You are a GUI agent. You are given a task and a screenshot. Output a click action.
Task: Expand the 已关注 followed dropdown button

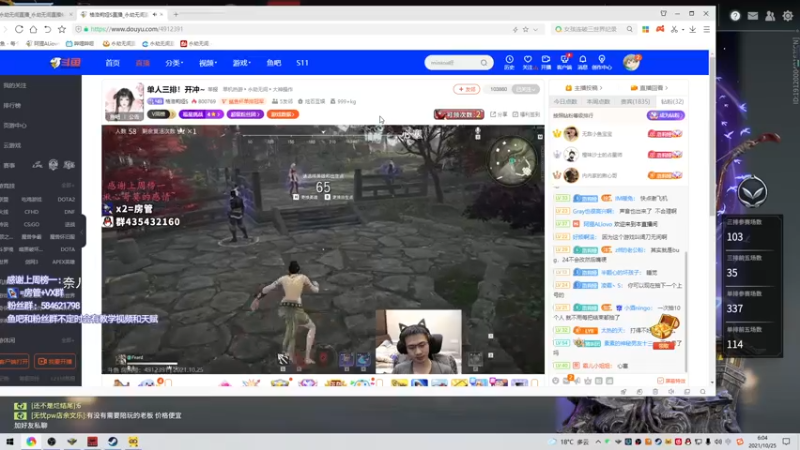[525, 89]
